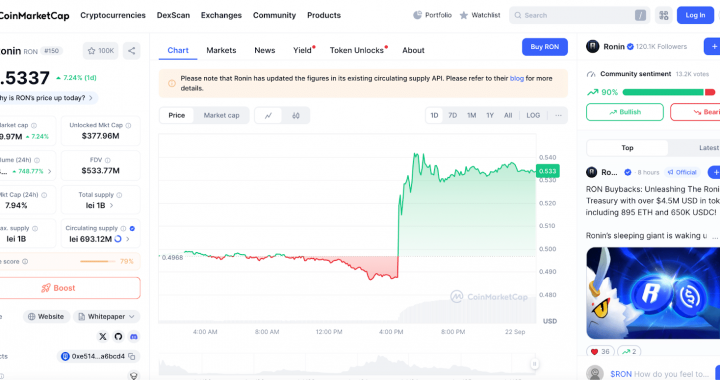
Task: Open Products menu
Action: pyautogui.click(x=324, y=15)
